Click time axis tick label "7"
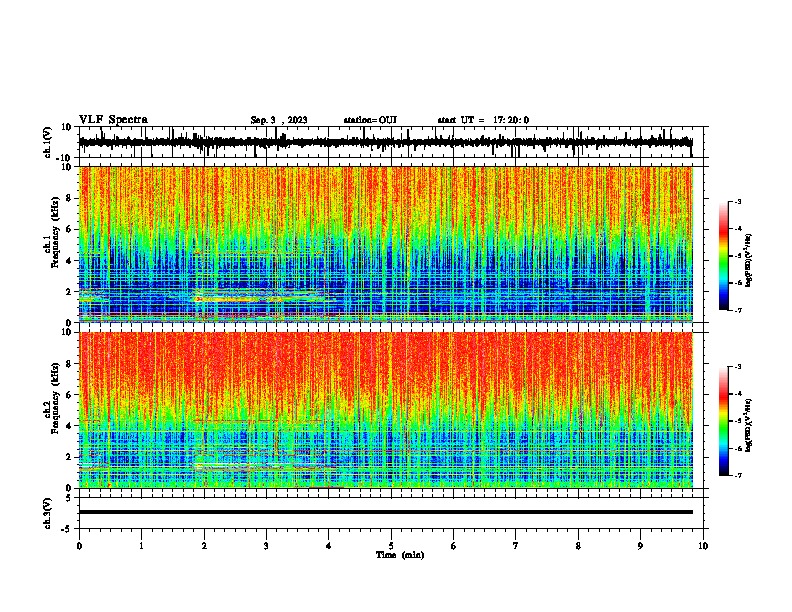 [516, 546]
